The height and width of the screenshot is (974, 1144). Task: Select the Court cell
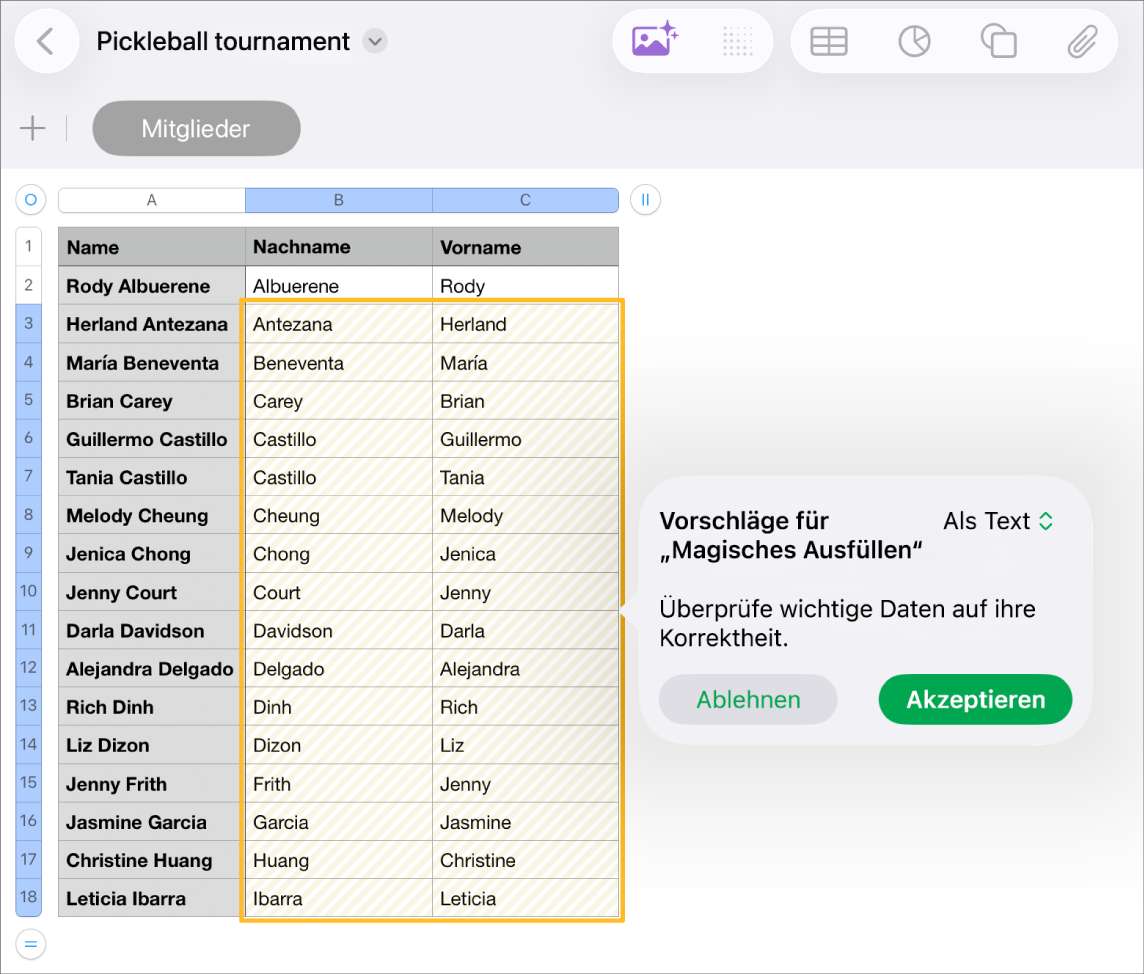[339, 592]
